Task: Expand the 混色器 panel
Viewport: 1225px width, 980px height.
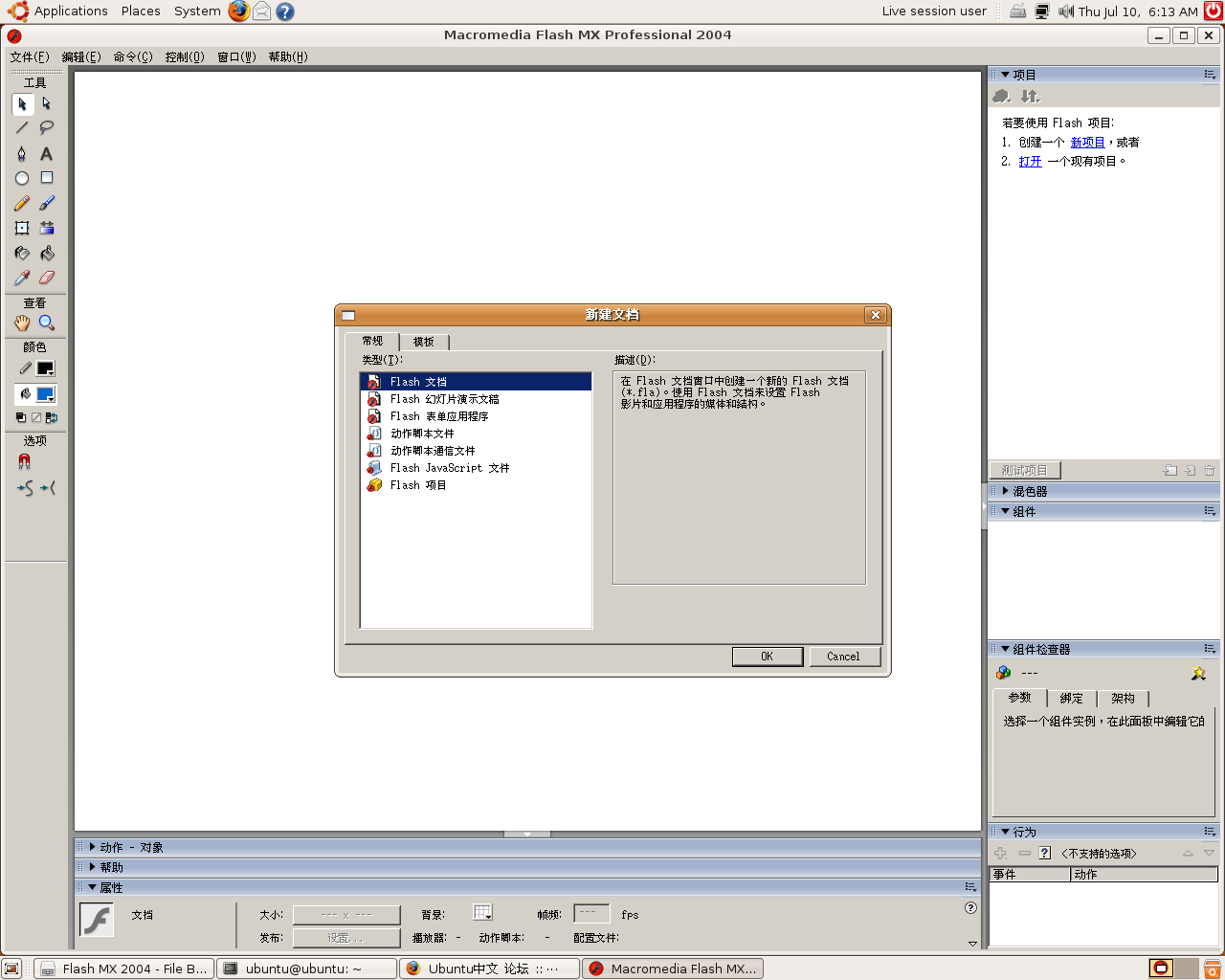Action: pos(1006,491)
